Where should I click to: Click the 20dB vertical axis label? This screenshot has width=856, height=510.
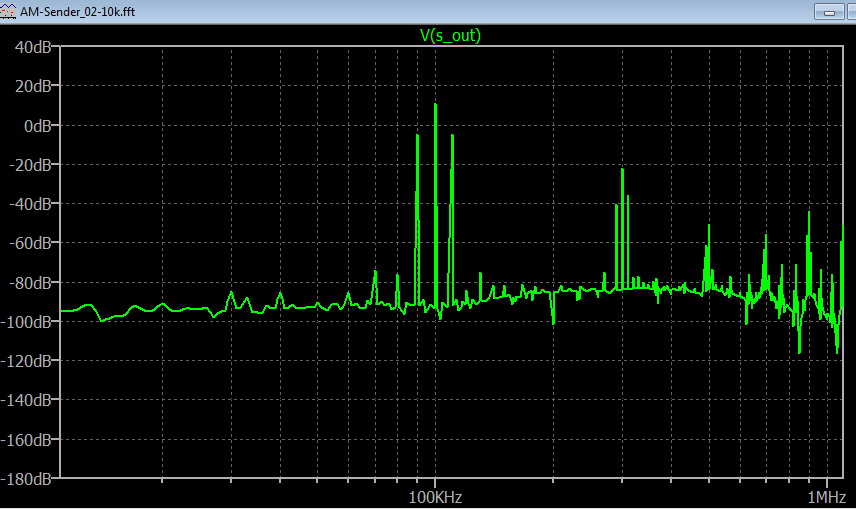click(35, 87)
